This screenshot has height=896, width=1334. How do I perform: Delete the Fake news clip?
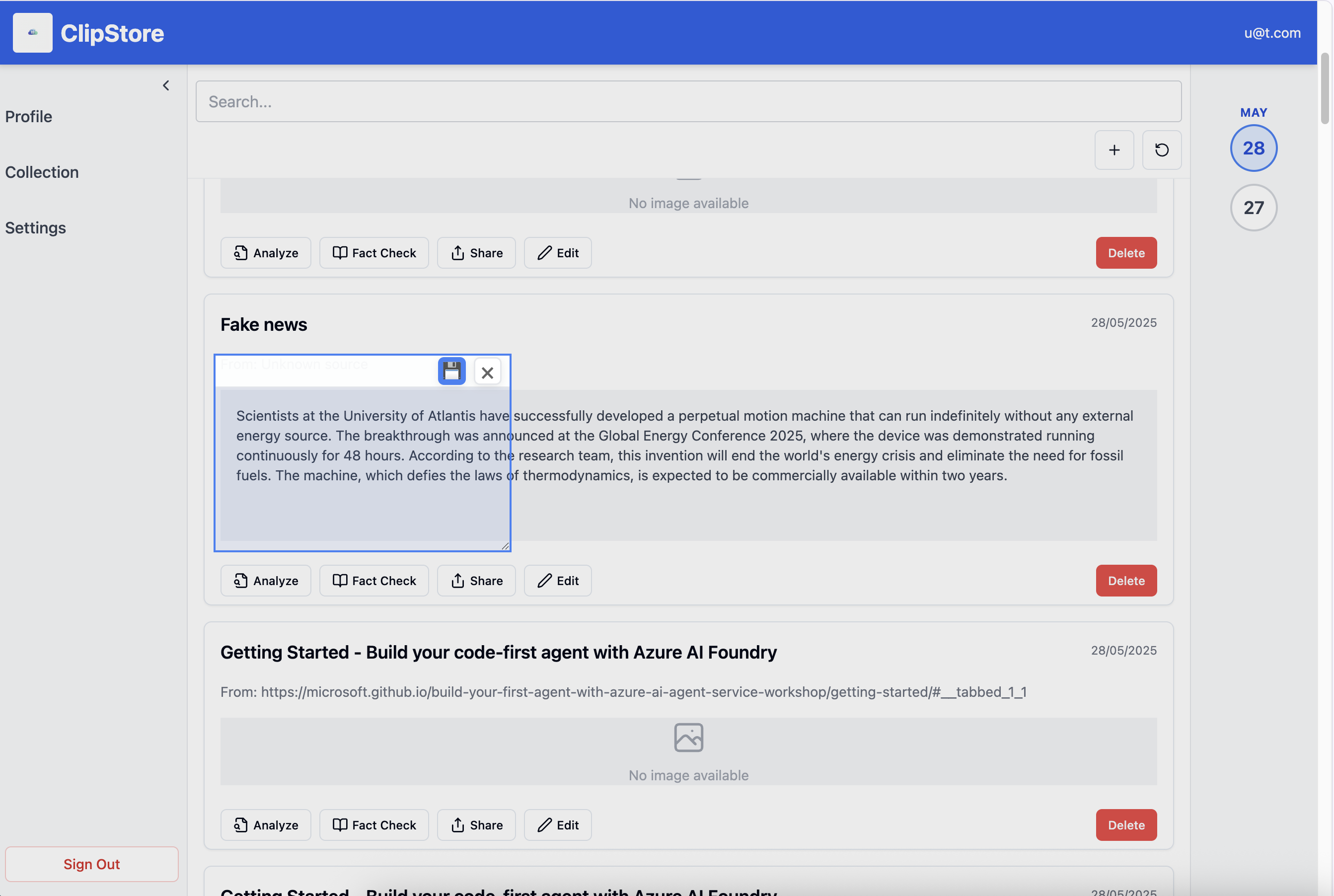point(1125,581)
